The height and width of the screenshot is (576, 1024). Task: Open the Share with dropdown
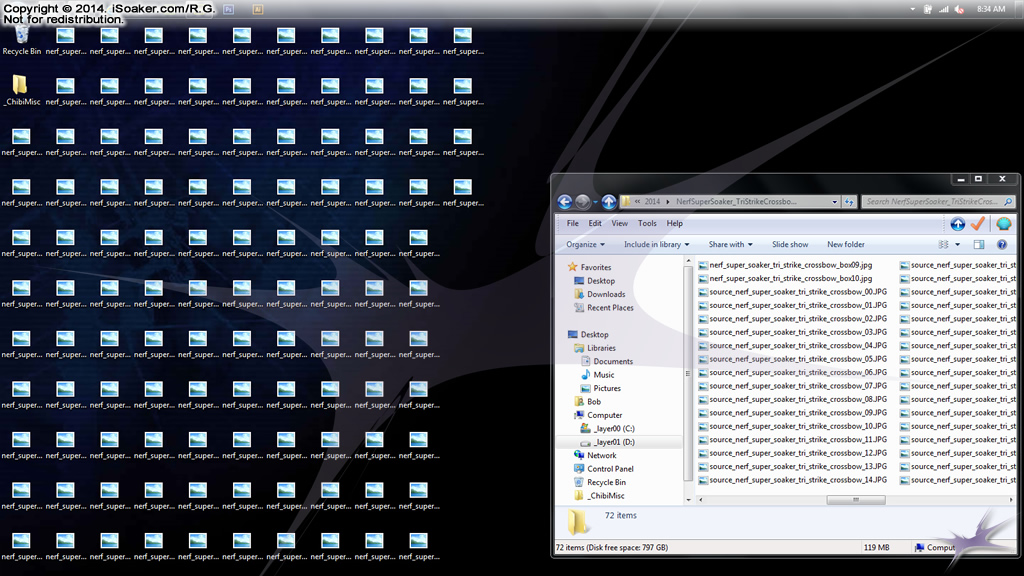[x=730, y=244]
